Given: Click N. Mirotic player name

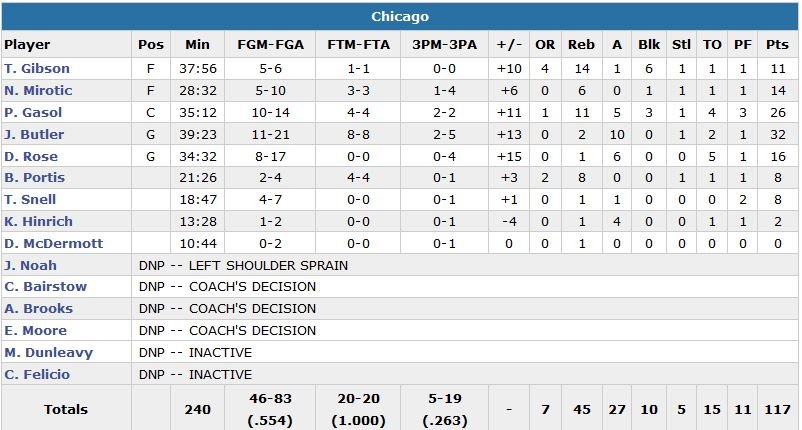Looking at the screenshot, I should tap(38, 91).
